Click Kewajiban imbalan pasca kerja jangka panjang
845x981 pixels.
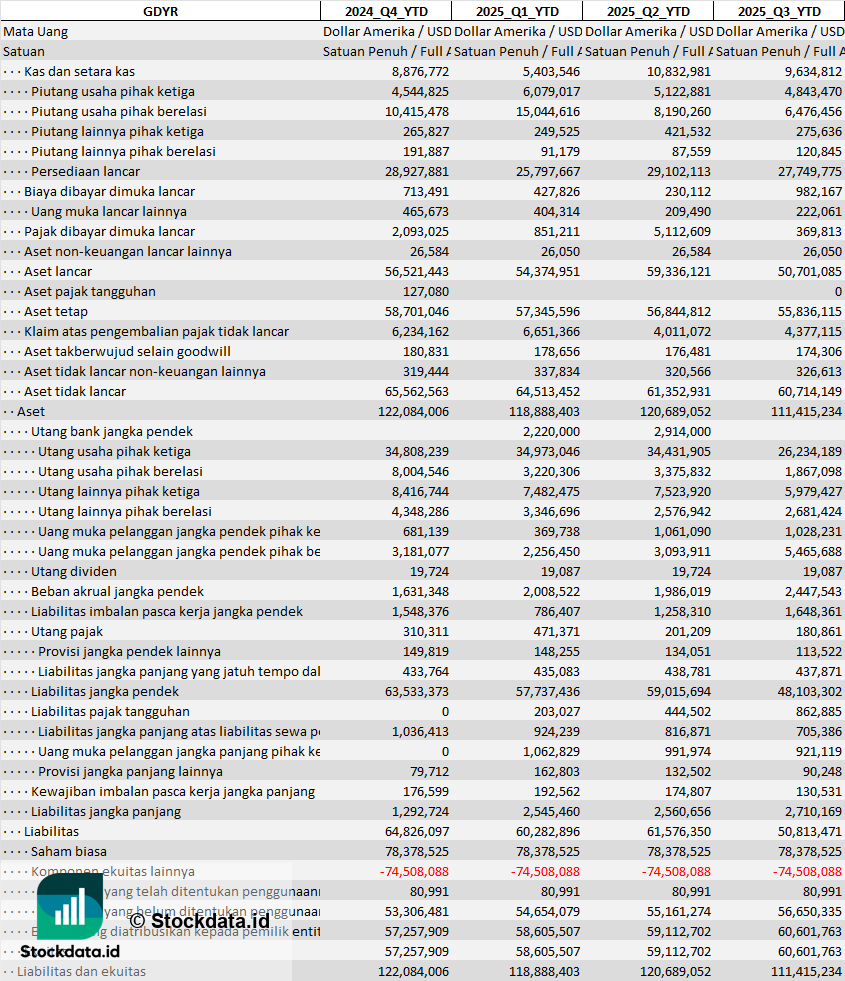(173, 792)
